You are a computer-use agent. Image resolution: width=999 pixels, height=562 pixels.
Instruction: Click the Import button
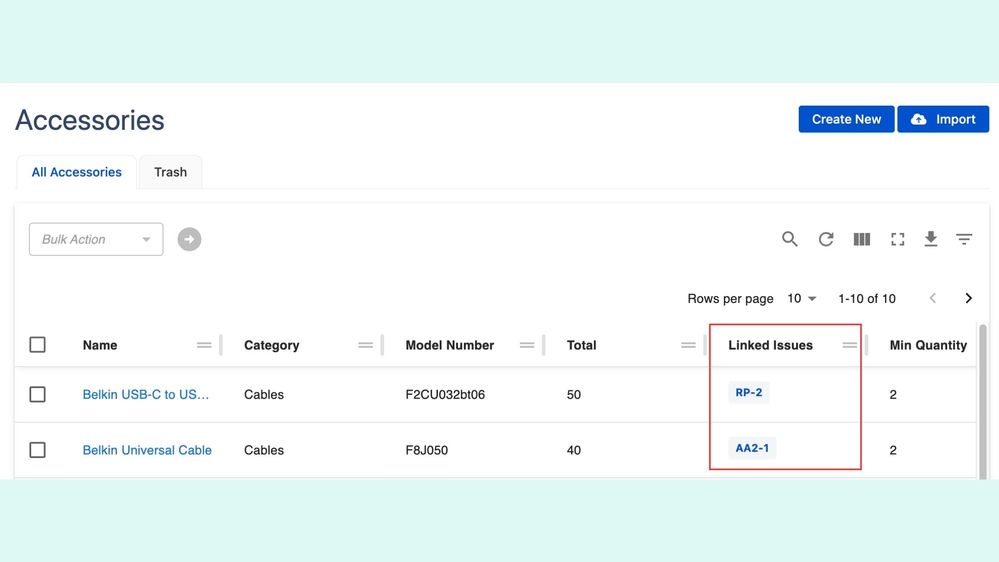tap(943, 119)
